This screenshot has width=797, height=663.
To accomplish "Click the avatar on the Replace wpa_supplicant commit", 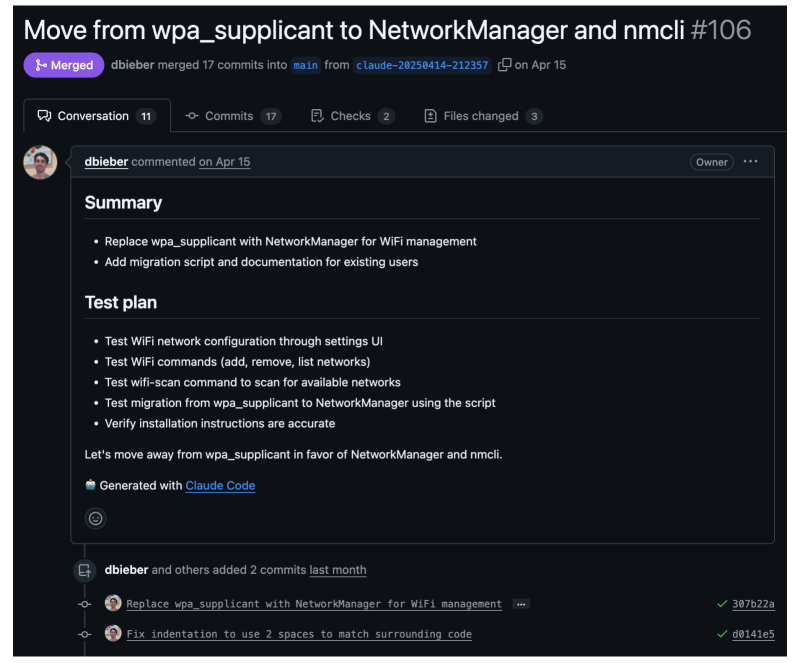I will point(113,604).
